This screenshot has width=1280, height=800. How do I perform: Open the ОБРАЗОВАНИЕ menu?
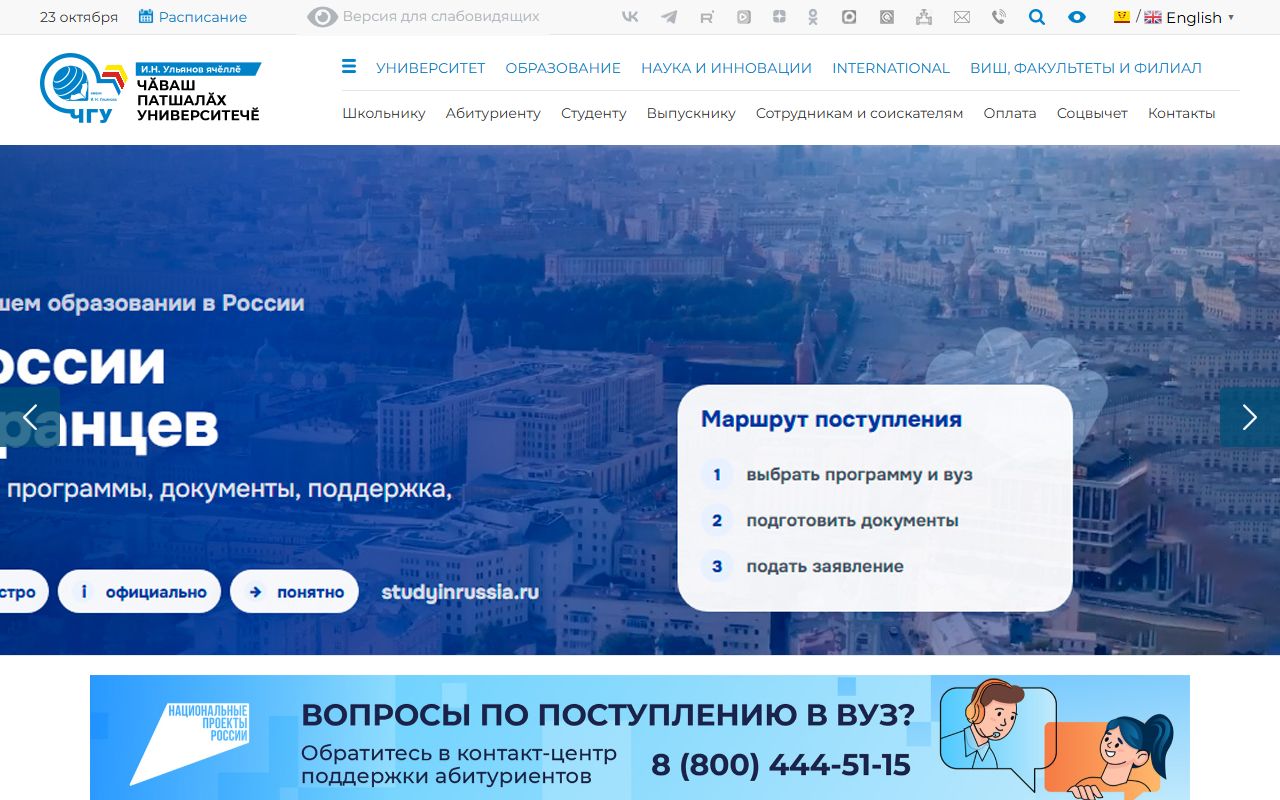tap(563, 68)
